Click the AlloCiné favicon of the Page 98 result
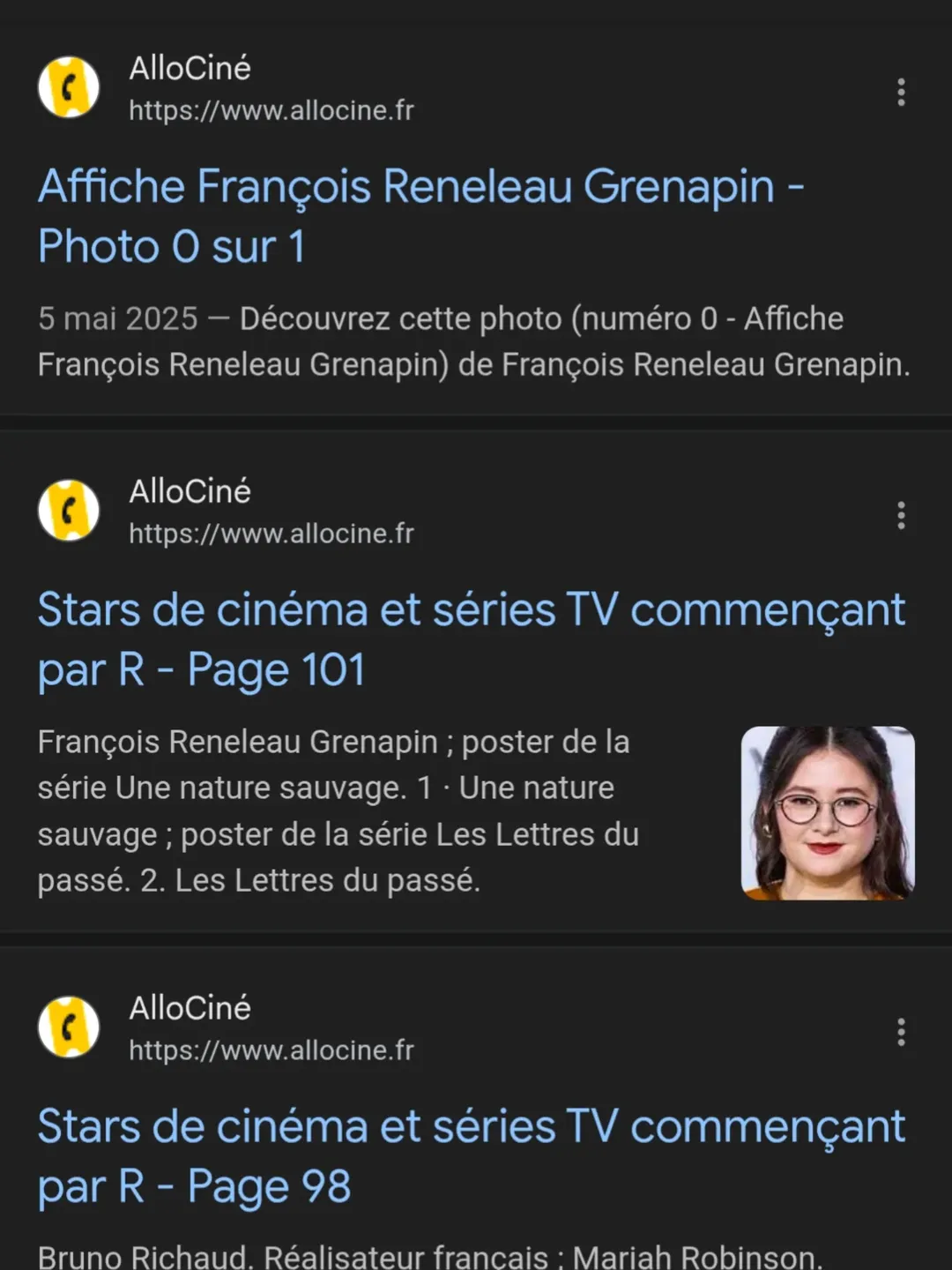 click(69, 1027)
